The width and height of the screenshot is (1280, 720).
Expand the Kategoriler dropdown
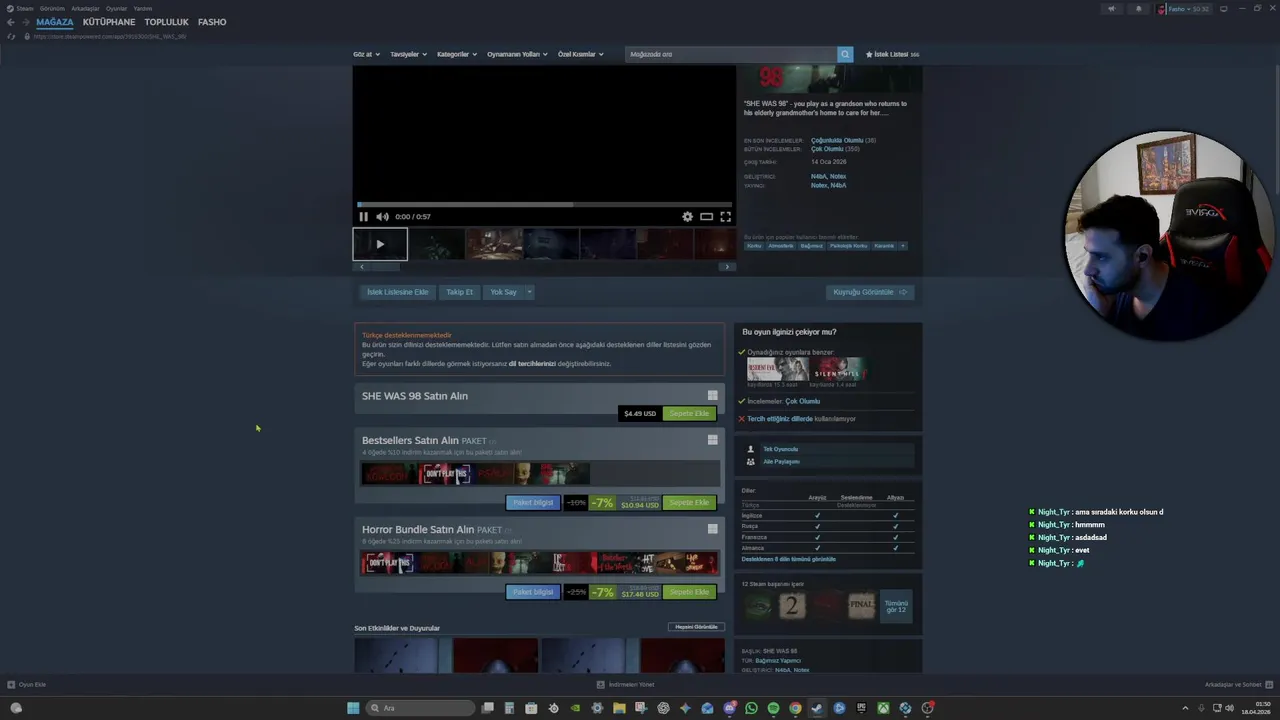[457, 54]
